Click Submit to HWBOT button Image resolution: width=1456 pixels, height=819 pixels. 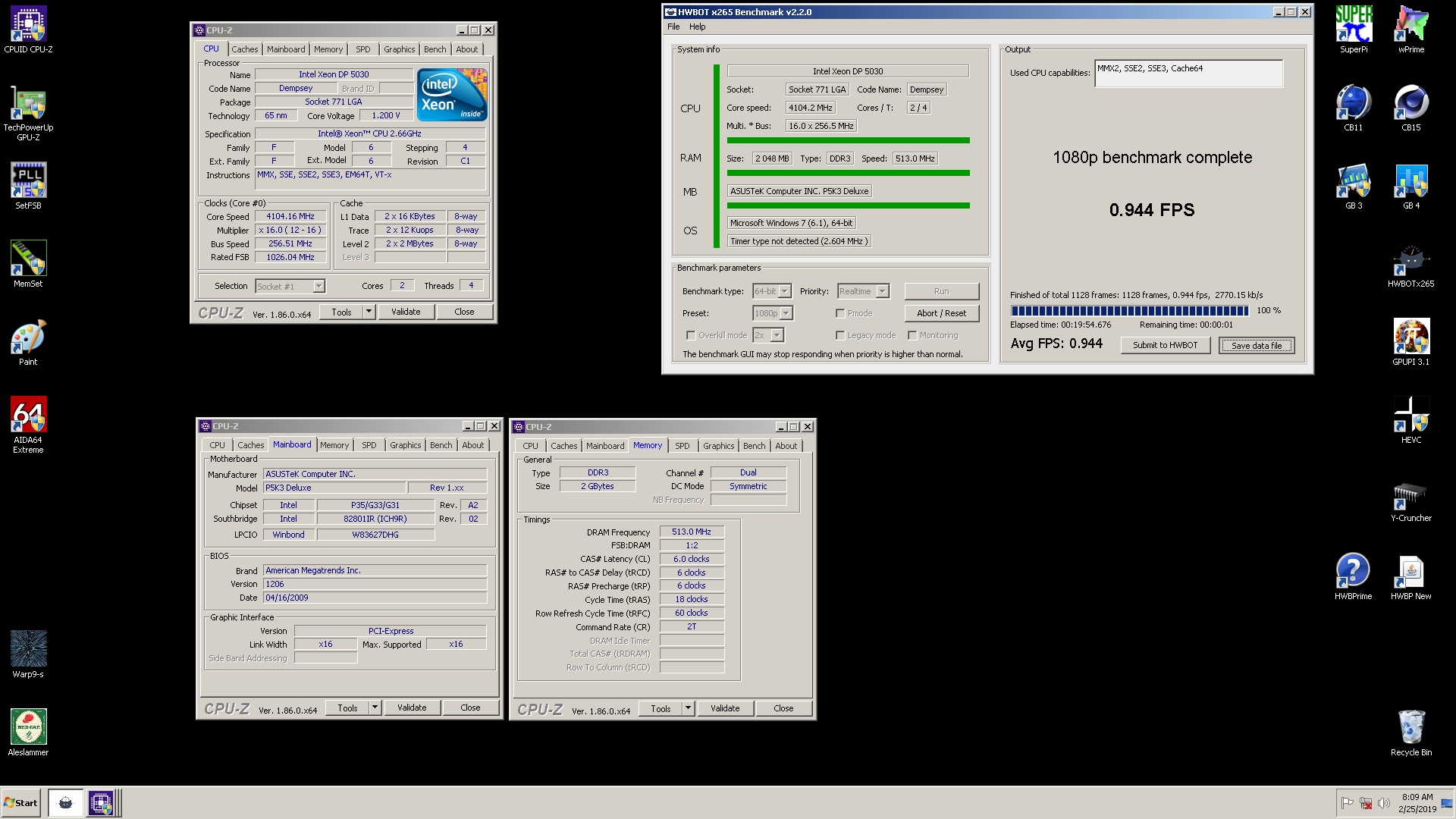coord(1165,345)
